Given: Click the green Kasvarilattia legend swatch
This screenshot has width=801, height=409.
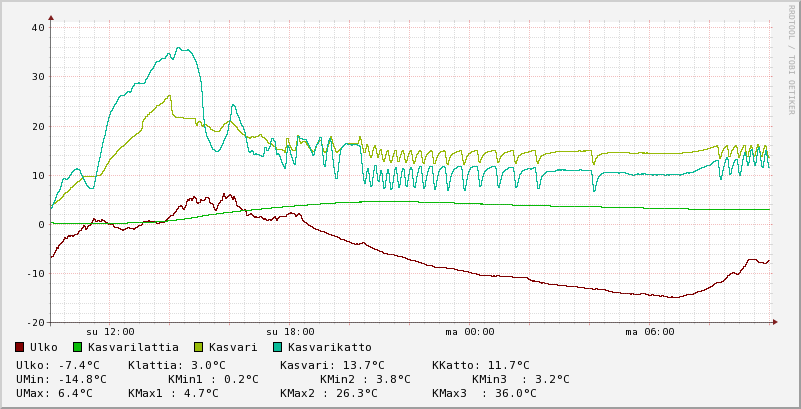Looking at the screenshot, I should [x=77, y=347].
